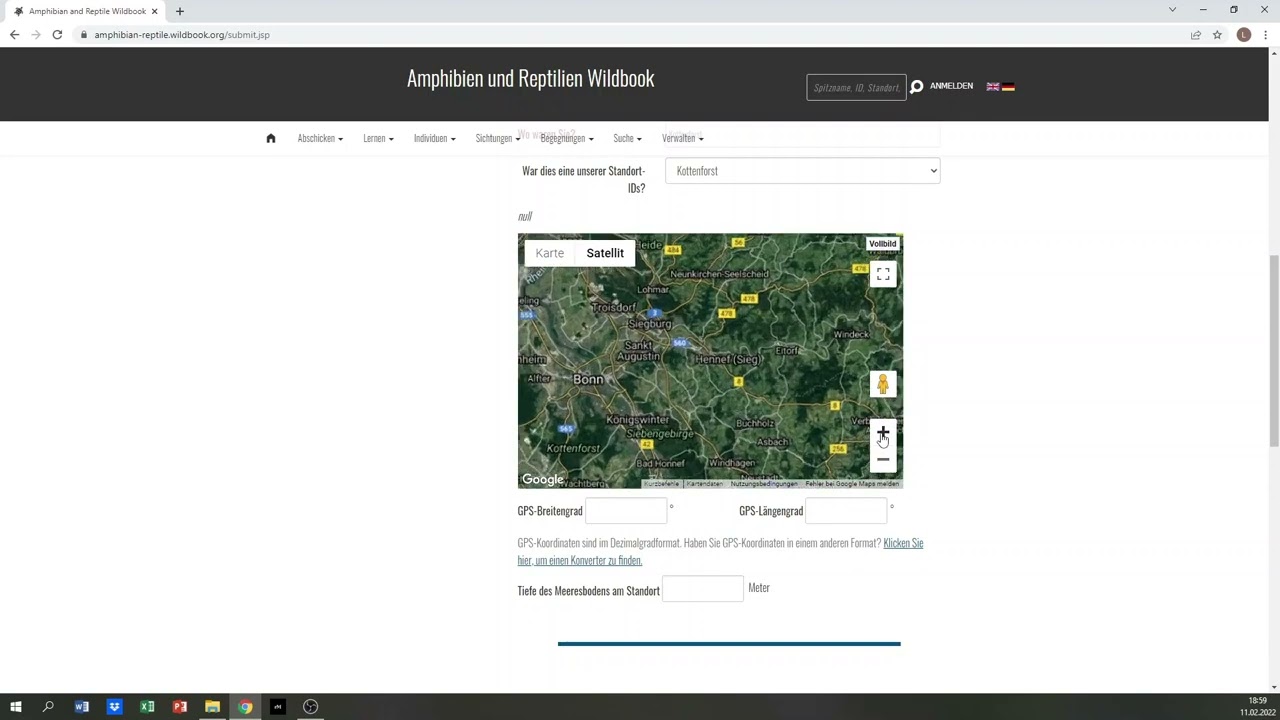Launch Excel from the taskbar
Image resolution: width=1280 pixels, height=720 pixels.
[x=147, y=707]
